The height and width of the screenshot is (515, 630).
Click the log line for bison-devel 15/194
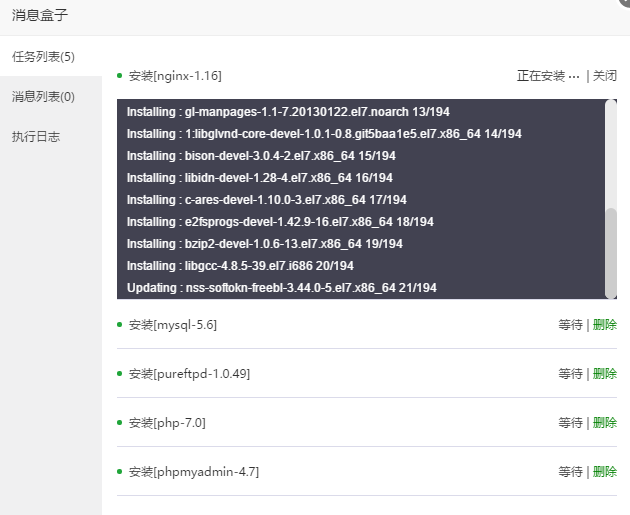pos(261,156)
